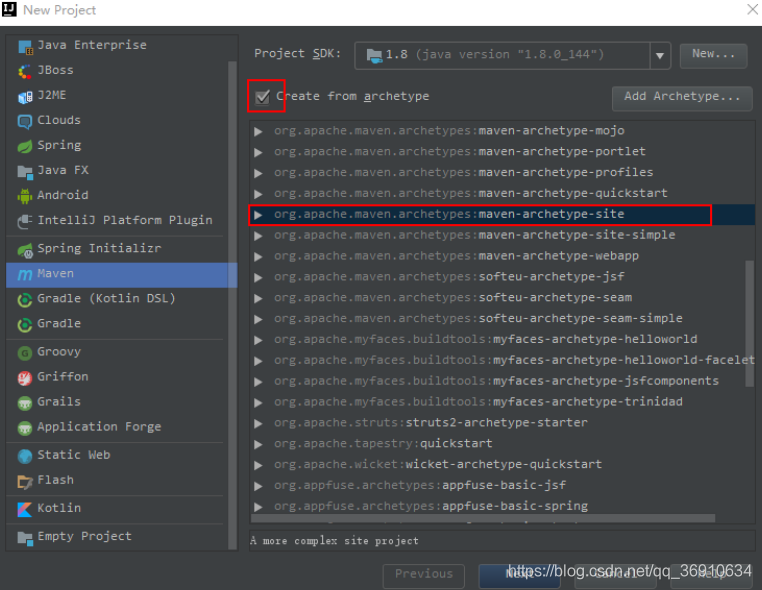
Task: Select struts2-archetype-starter row
Action: (x=502, y=423)
